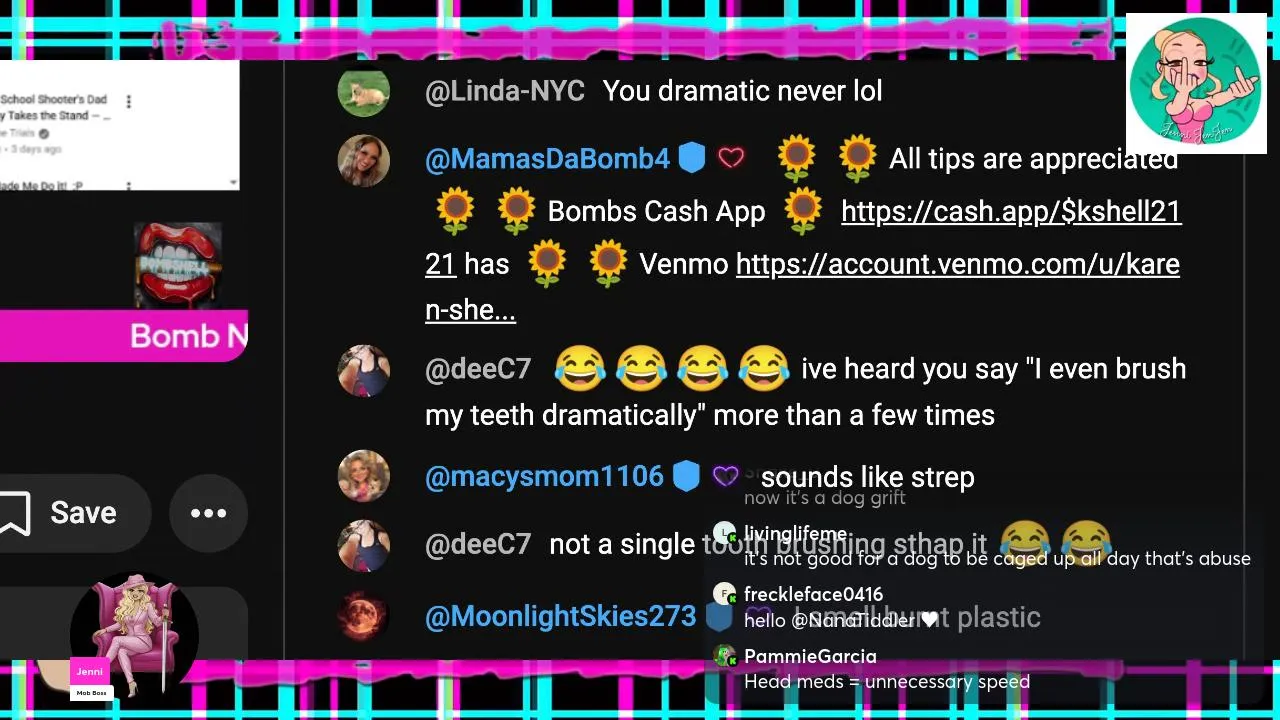This screenshot has height=720, width=1280.
Task: Click the @Linda-NYC username
Action: (x=505, y=91)
